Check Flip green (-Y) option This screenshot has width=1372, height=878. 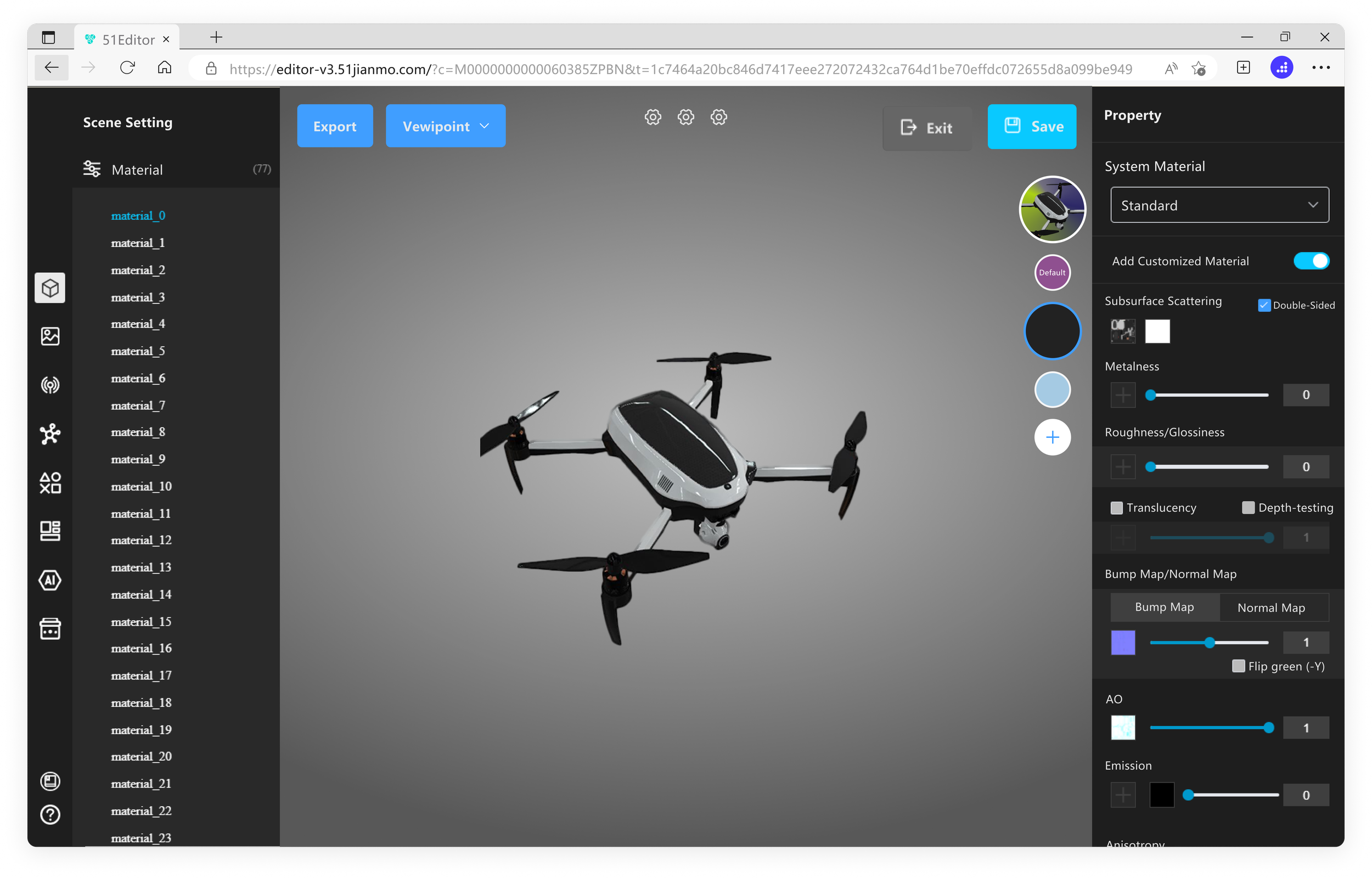click(x=1238, y=666)
